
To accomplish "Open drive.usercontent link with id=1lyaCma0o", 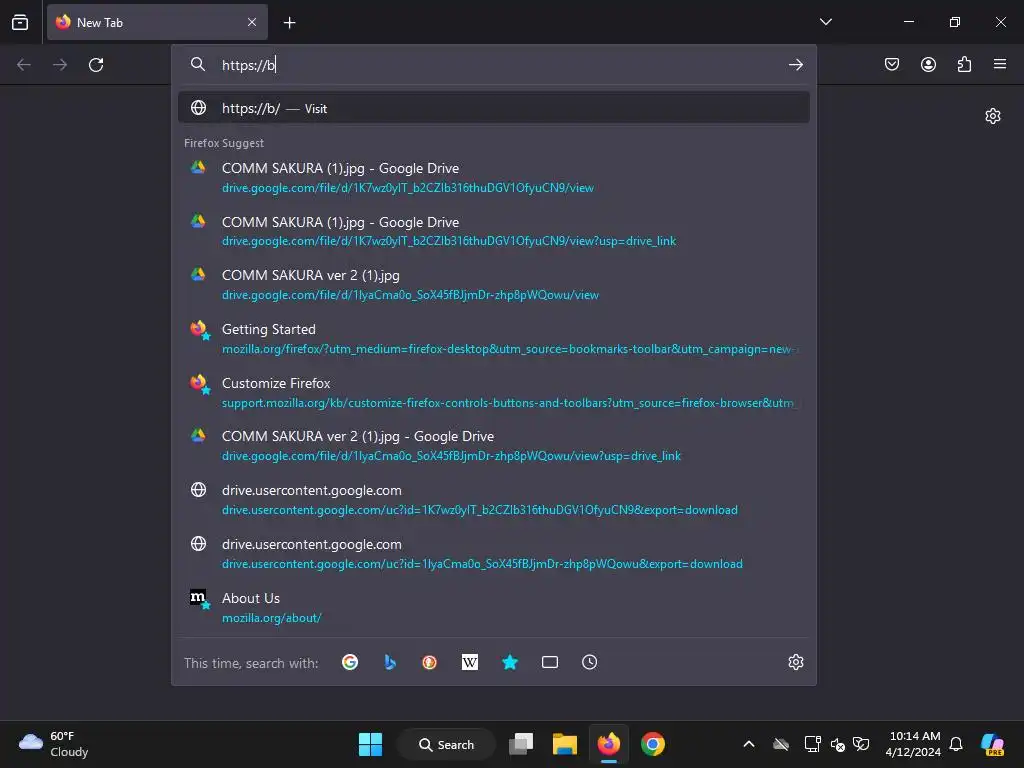I will (494, 554).
